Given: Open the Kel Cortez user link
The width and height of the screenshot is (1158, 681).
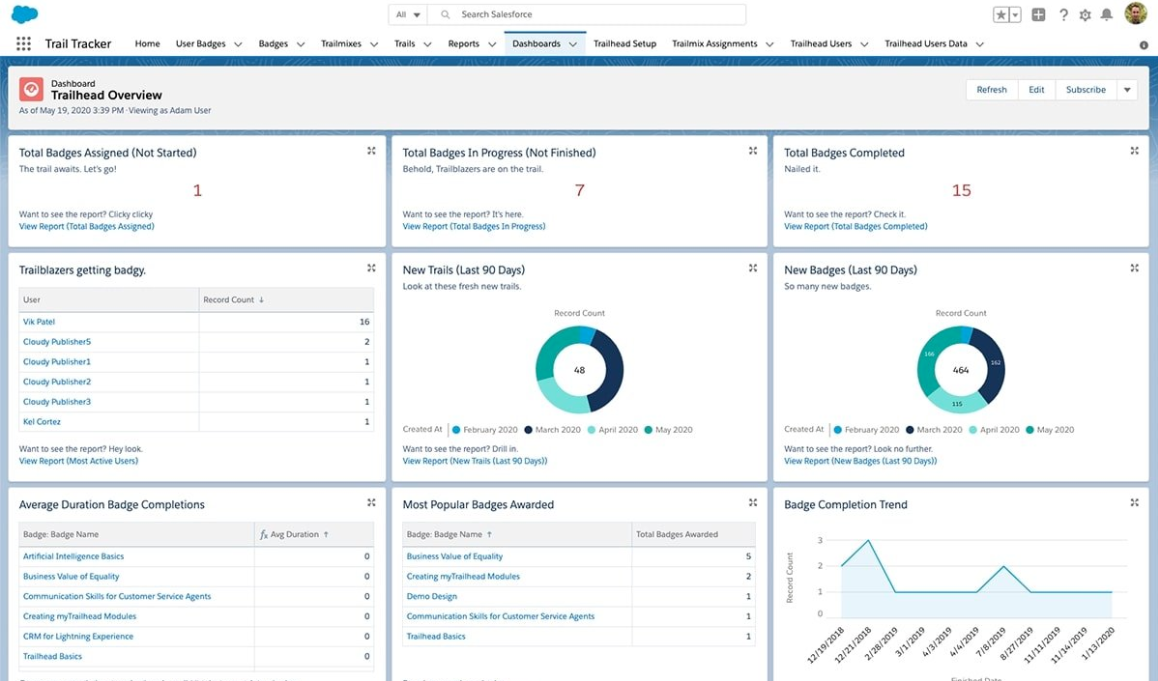Looking at the screenshot, I should [x=42, y=422].
